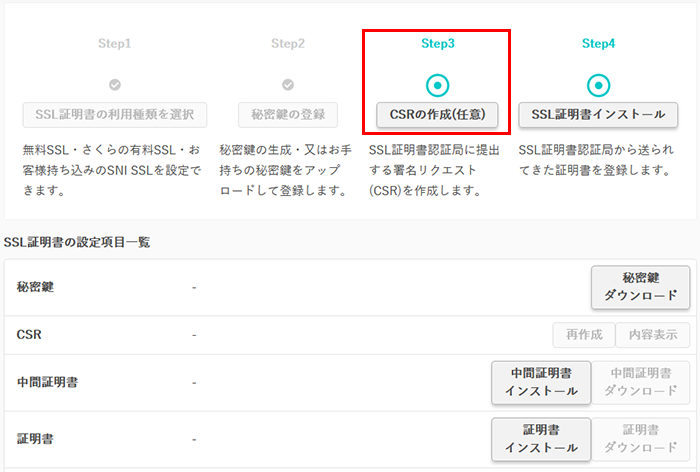Download the private key via 秘密鍵ダウンロード
The image size is (700, 472).
640,287
